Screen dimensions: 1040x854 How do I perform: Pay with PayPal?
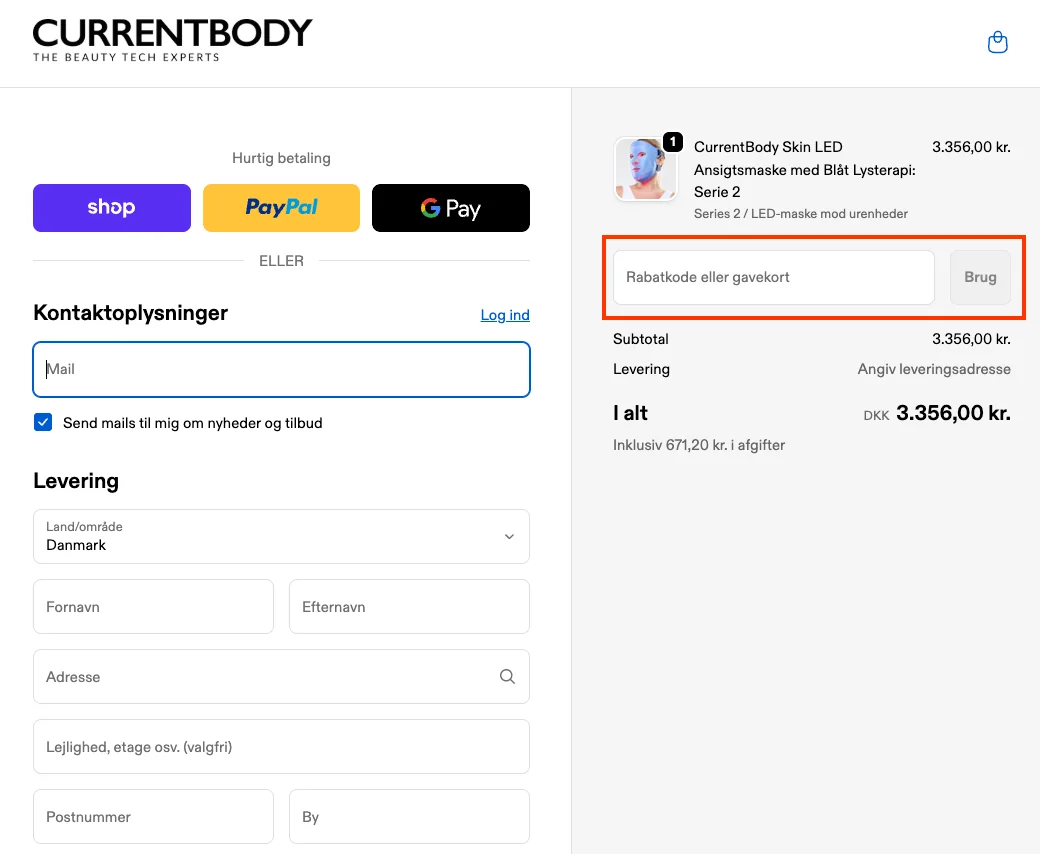pos(281,207)
